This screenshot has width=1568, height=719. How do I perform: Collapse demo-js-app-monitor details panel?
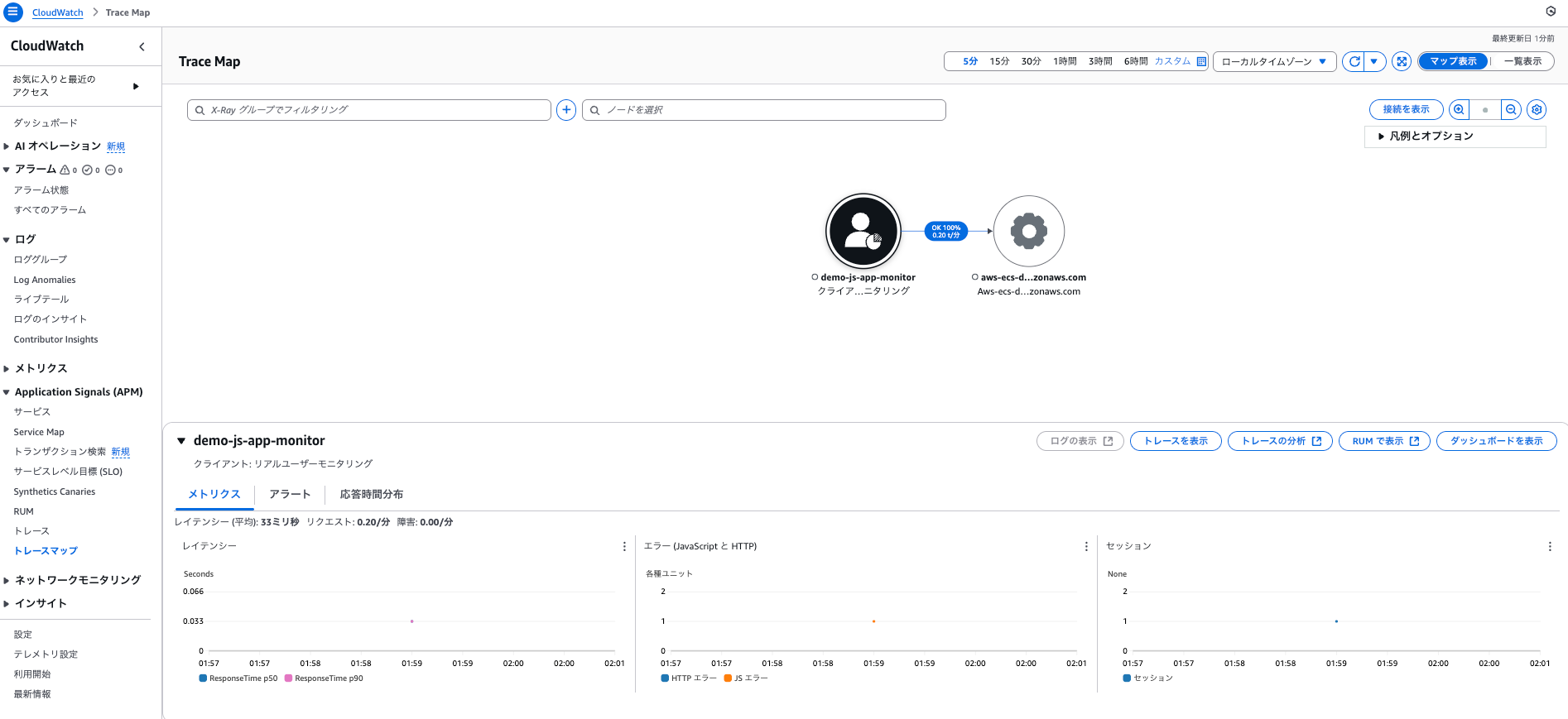coord(181,441)
